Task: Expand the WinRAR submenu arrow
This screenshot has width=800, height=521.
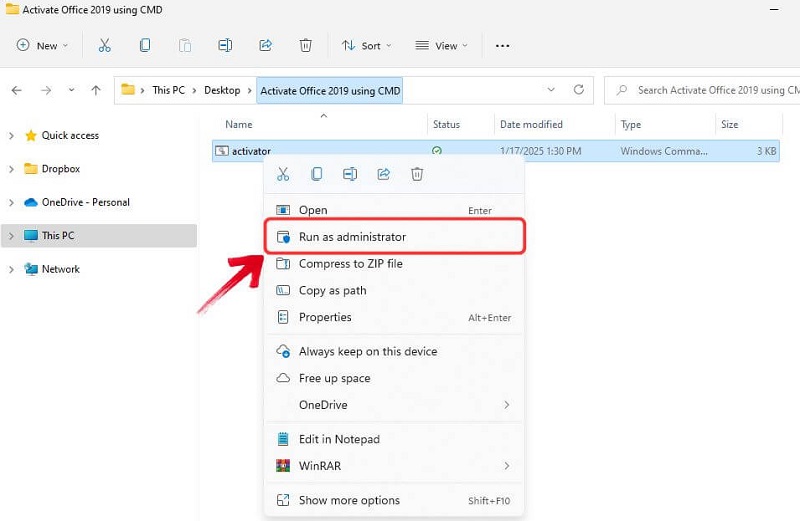Action: [507, 465]
